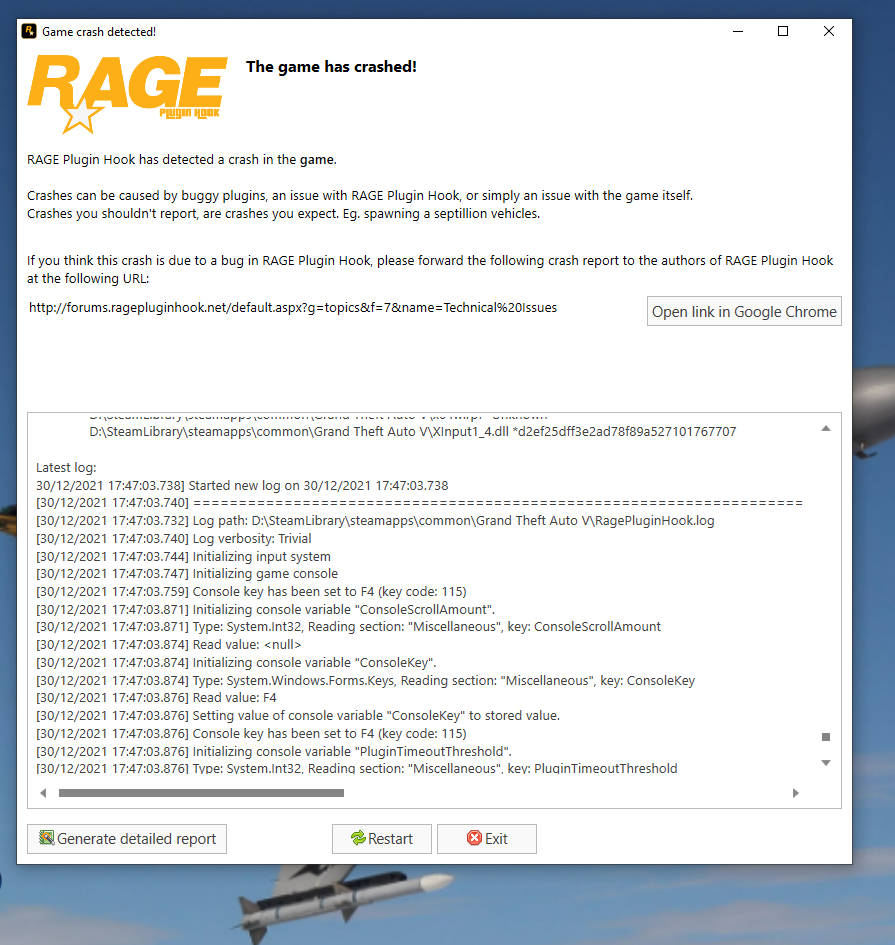Click the Rockstar icon in title bar
Viewport: 895px width, 945px height.
(29, 31)
